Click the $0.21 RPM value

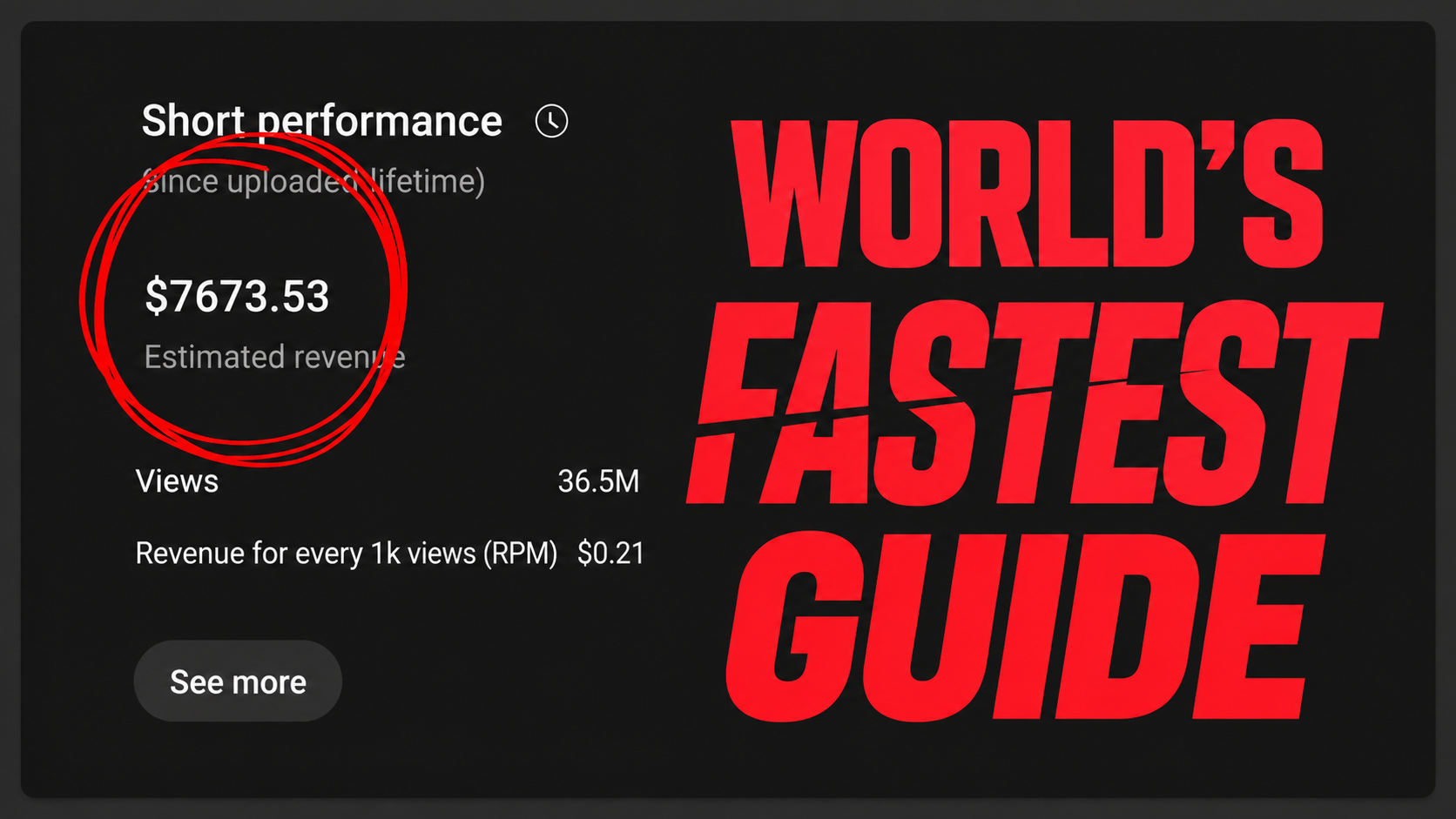pyautogui.click(x=610, y=553)
